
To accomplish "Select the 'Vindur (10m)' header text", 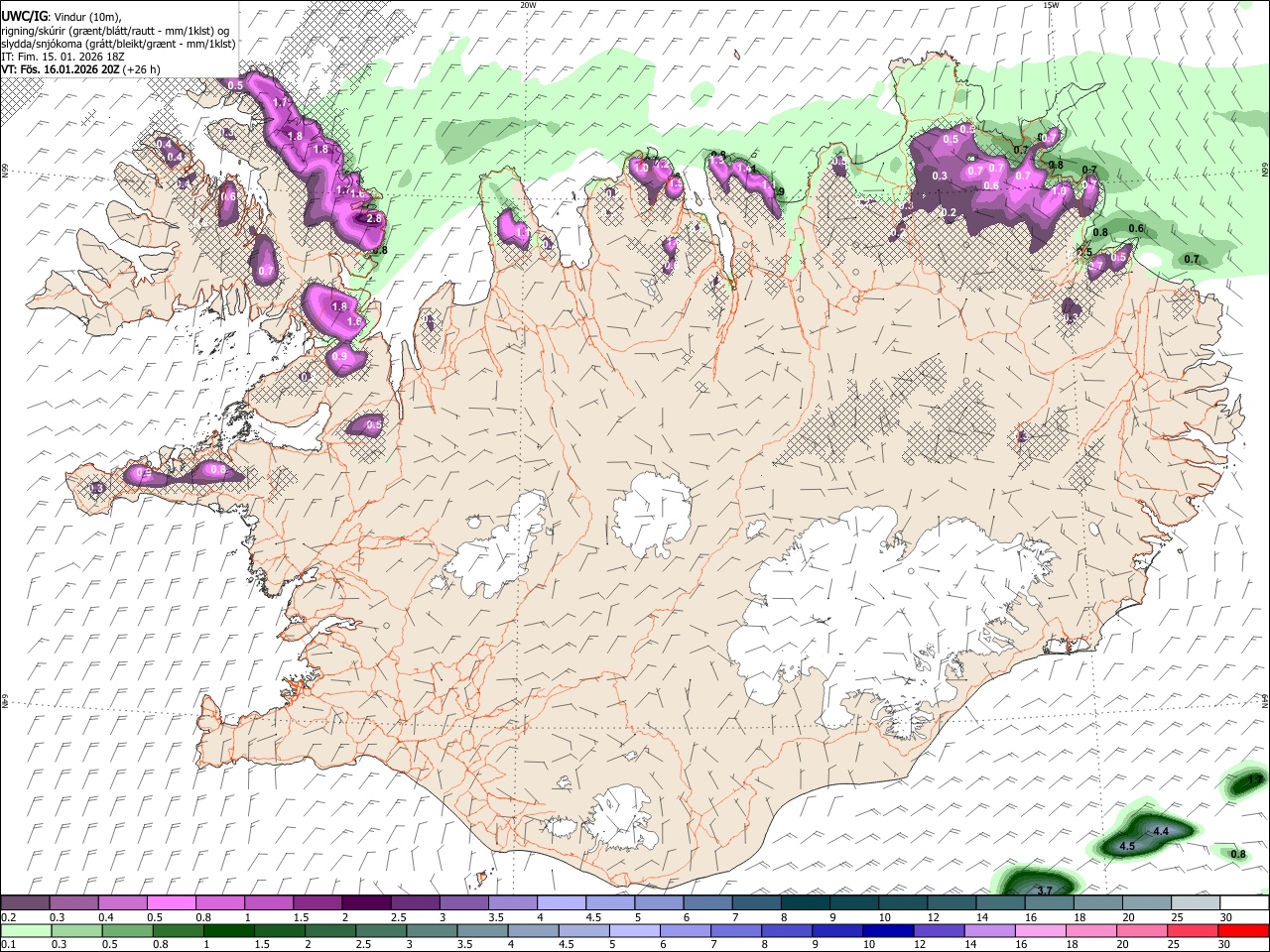I will coord(86,17).
